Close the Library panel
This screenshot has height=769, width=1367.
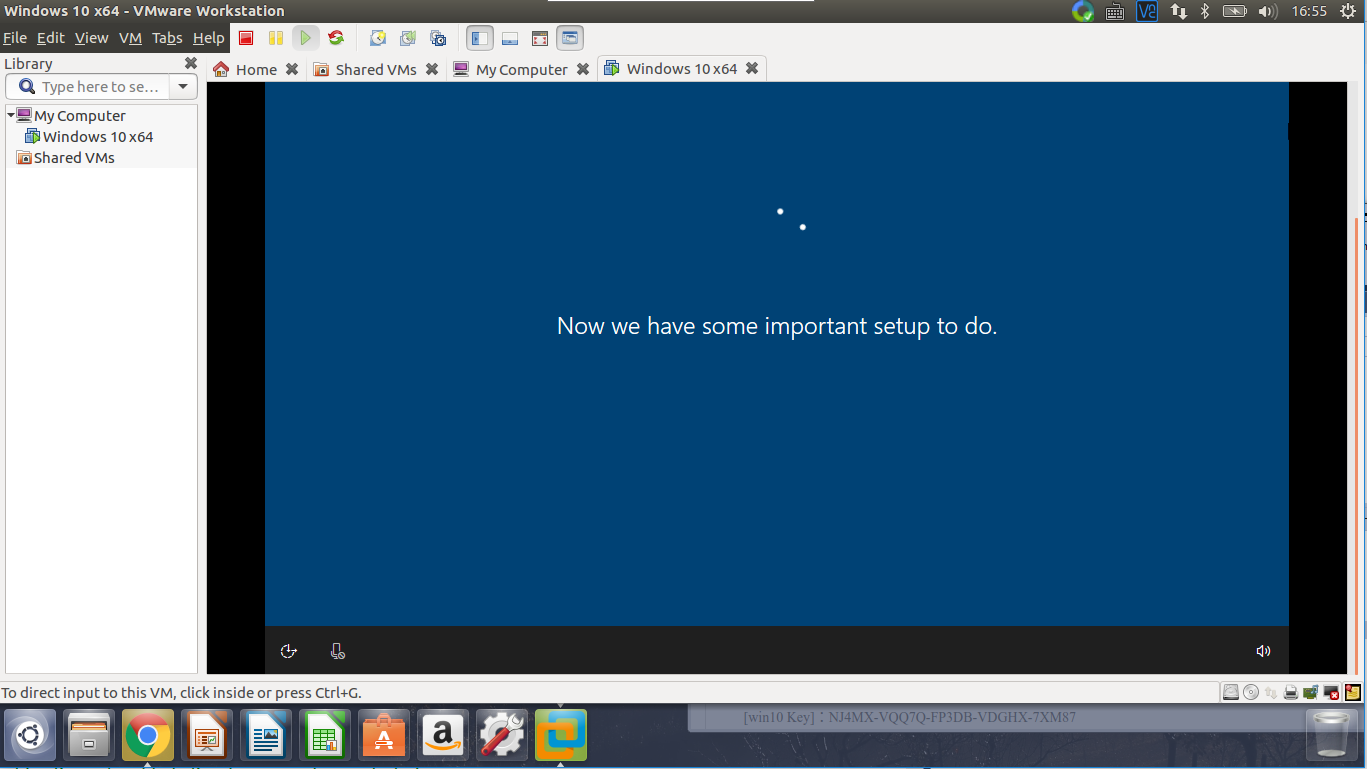[191, 63]
